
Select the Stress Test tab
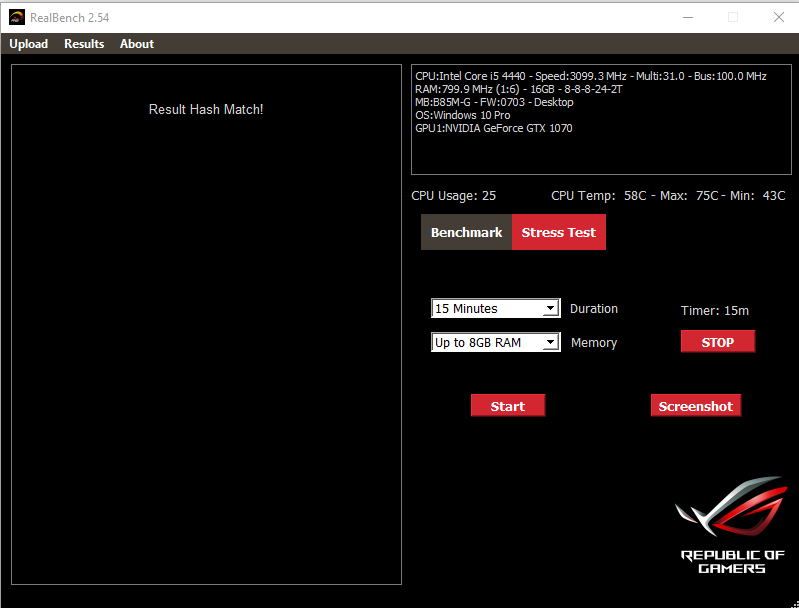pyautogui.click(x=558, y=232)
